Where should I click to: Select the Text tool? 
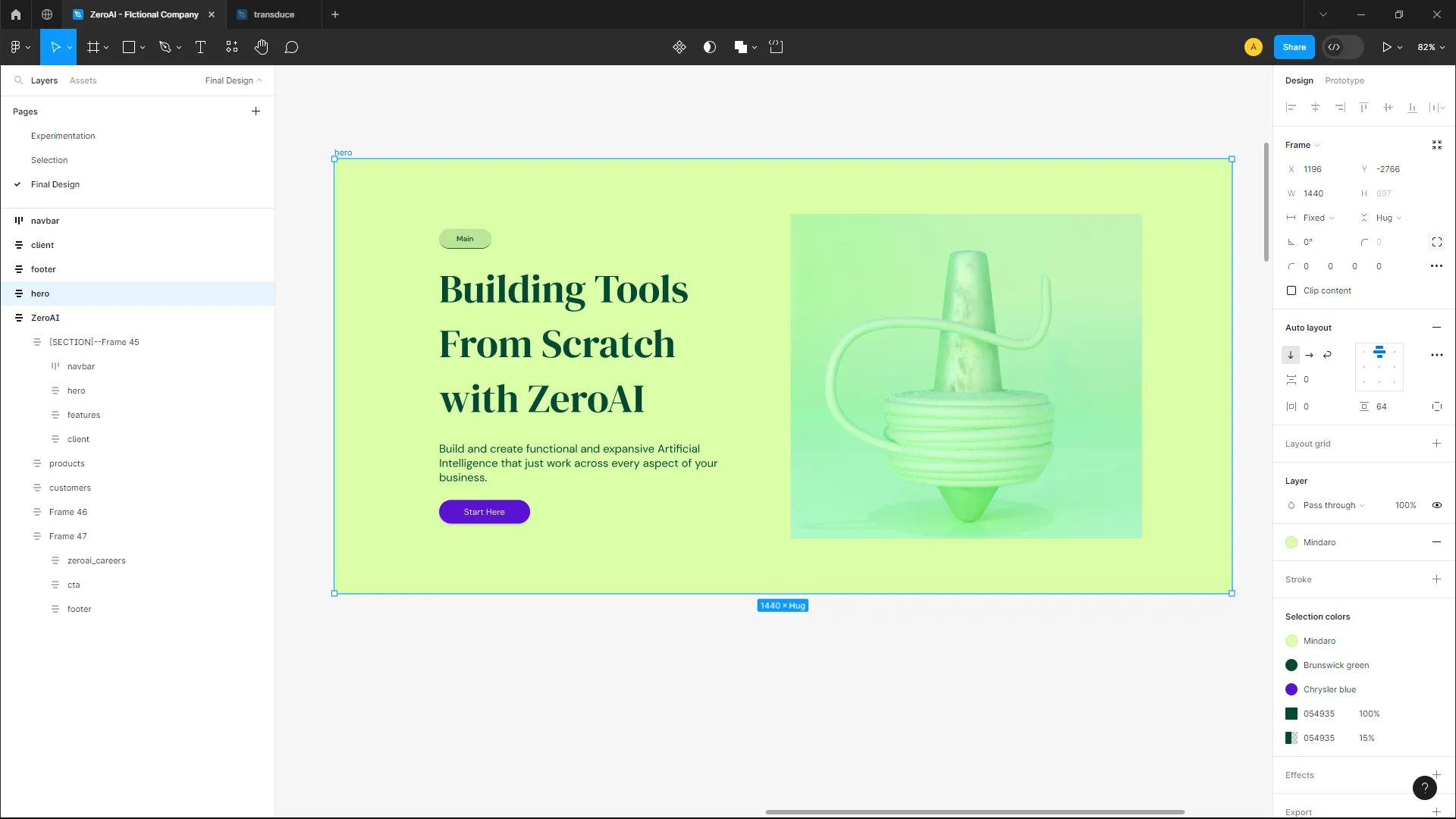pyautogui.click(x=200, y=47)
